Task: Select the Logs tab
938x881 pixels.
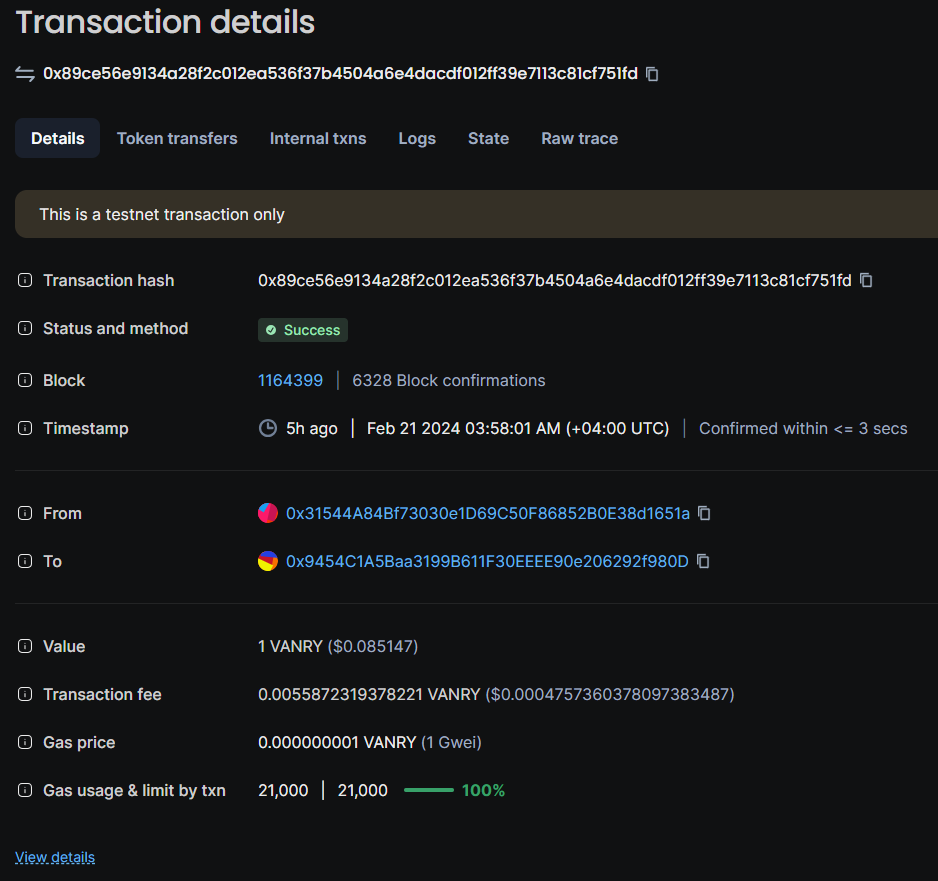Action: [417, 138]
